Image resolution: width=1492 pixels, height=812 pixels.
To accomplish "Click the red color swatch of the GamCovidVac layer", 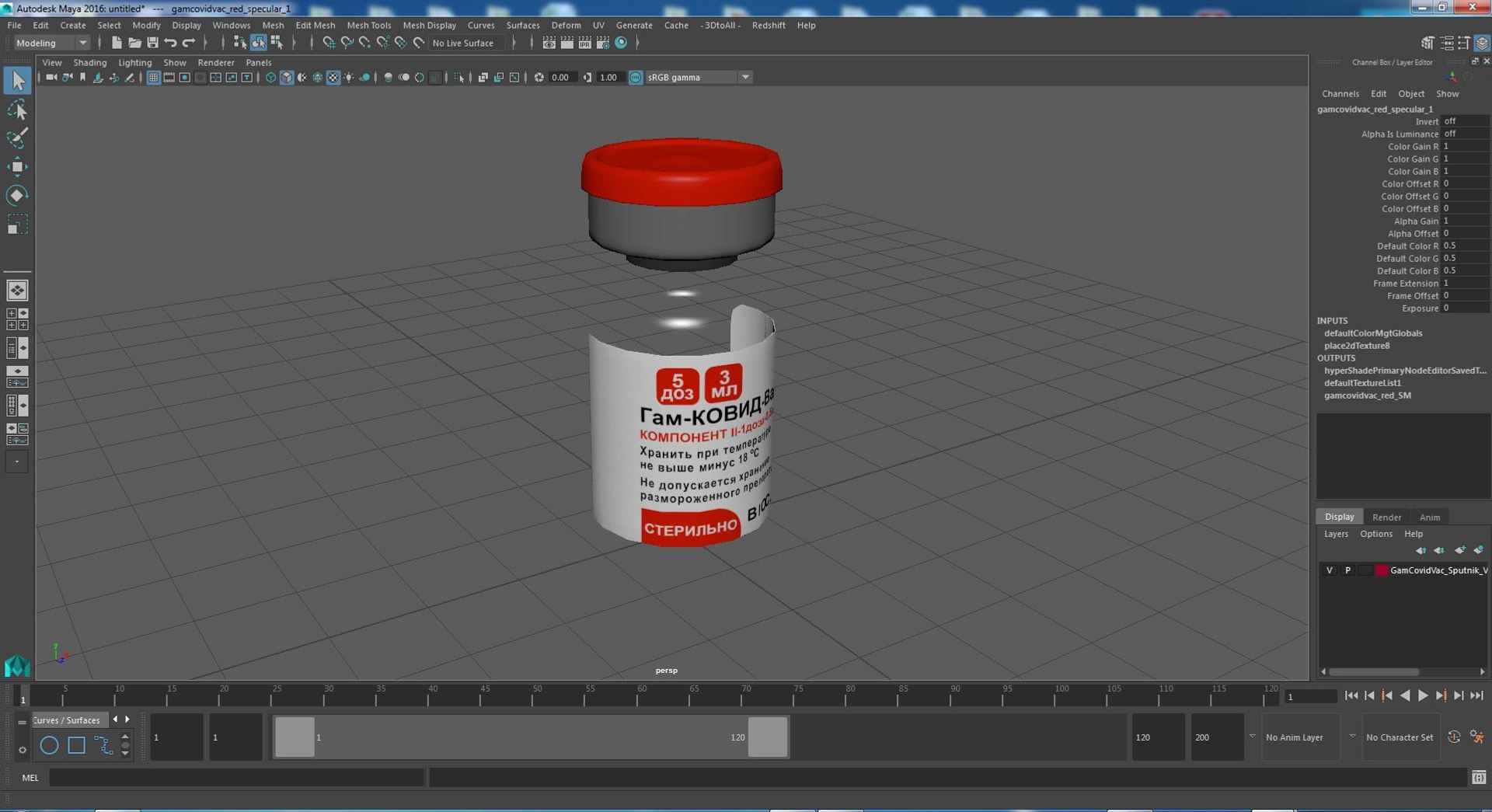I will pyautogui.click(x=1381, y=570).
